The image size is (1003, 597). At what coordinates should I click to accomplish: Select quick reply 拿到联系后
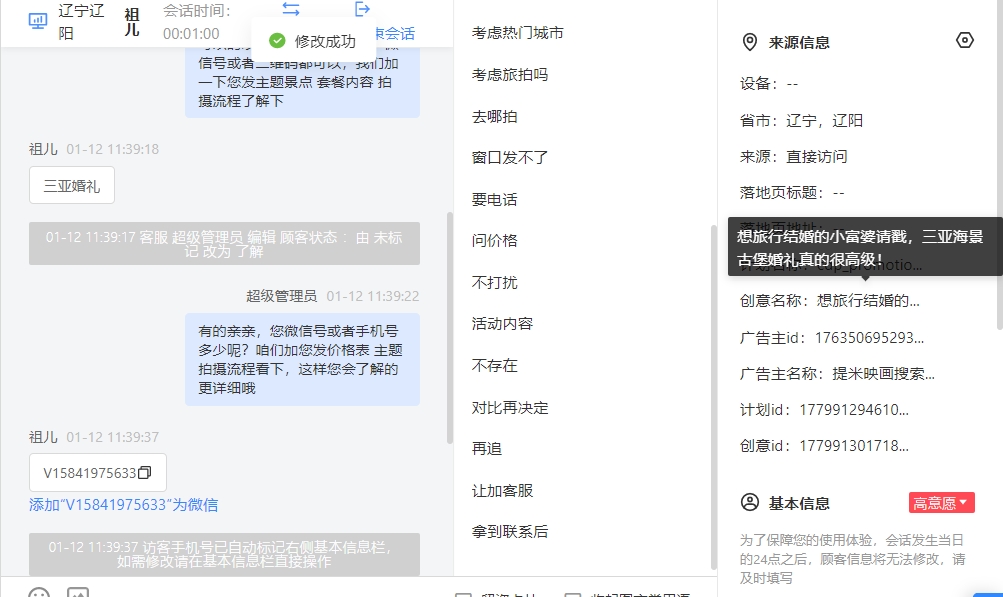510,532
